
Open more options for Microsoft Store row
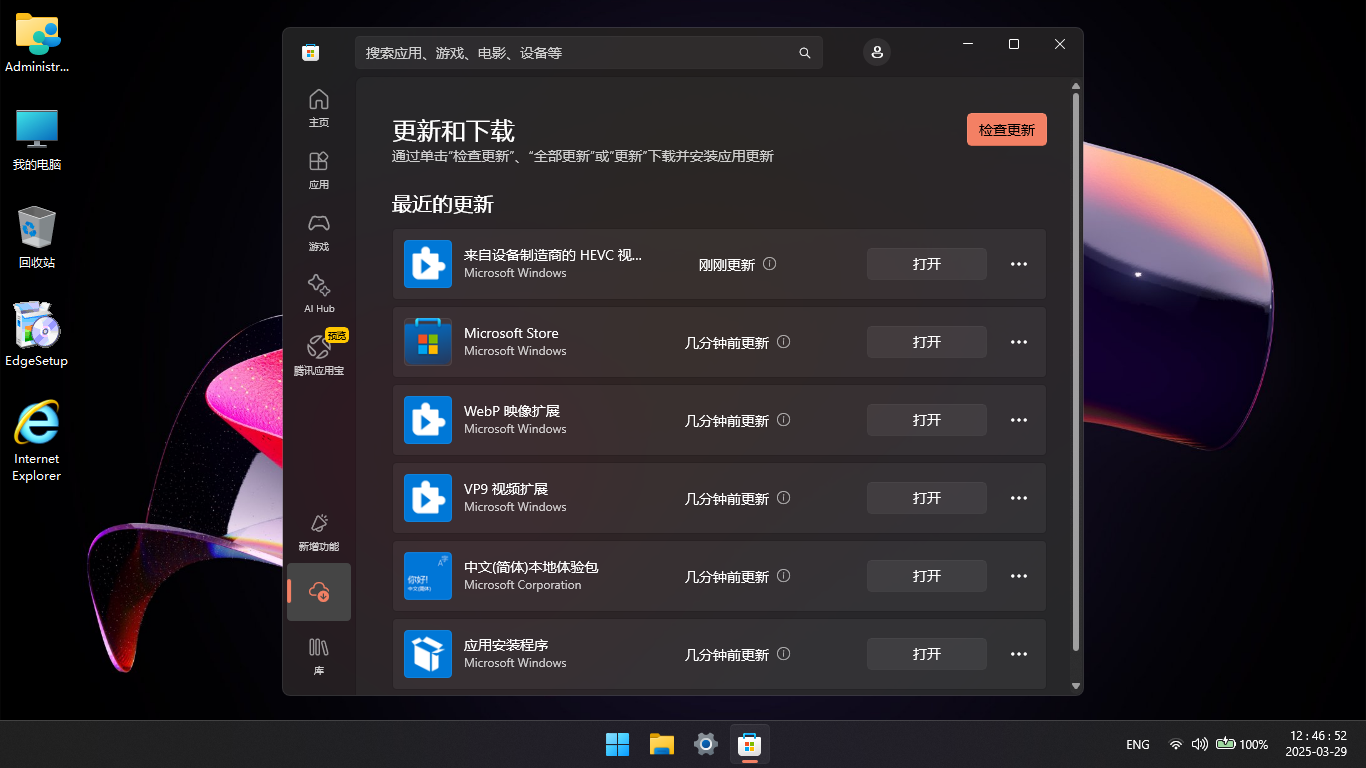[1019, 342]
